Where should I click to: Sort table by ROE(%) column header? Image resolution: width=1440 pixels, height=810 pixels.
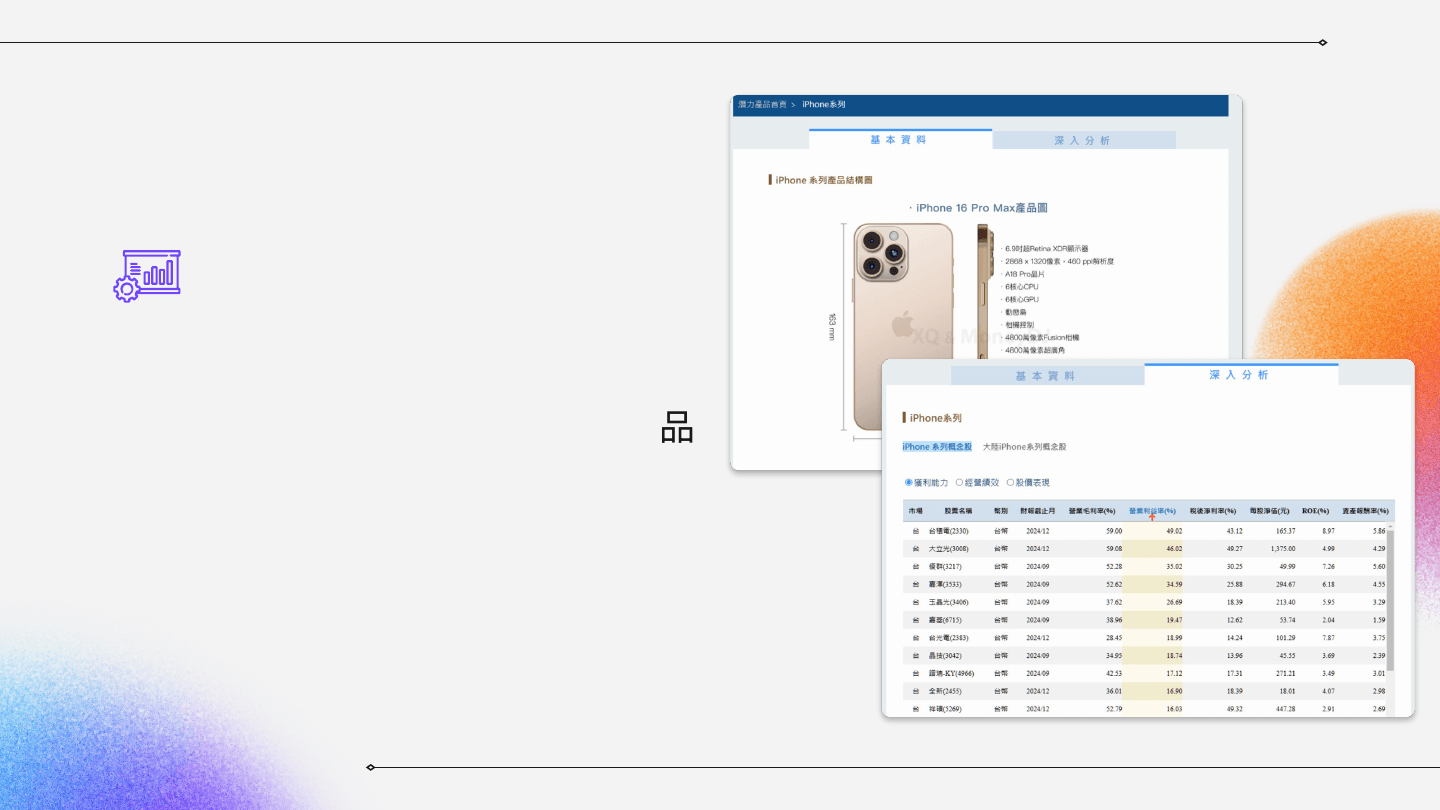[x=1314, y=511]
